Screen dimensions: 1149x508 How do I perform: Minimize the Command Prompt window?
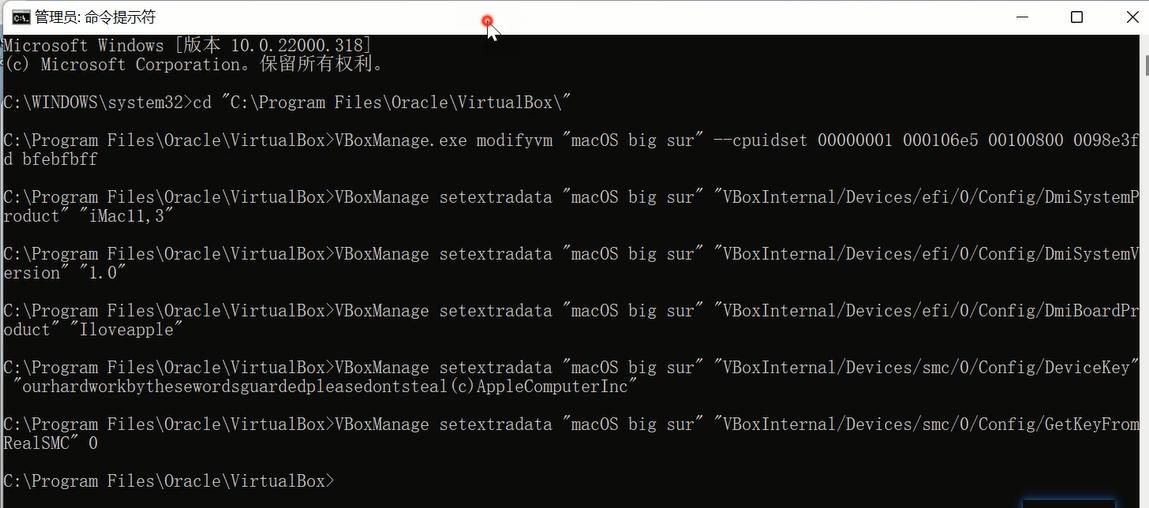tap(1023, 17)
